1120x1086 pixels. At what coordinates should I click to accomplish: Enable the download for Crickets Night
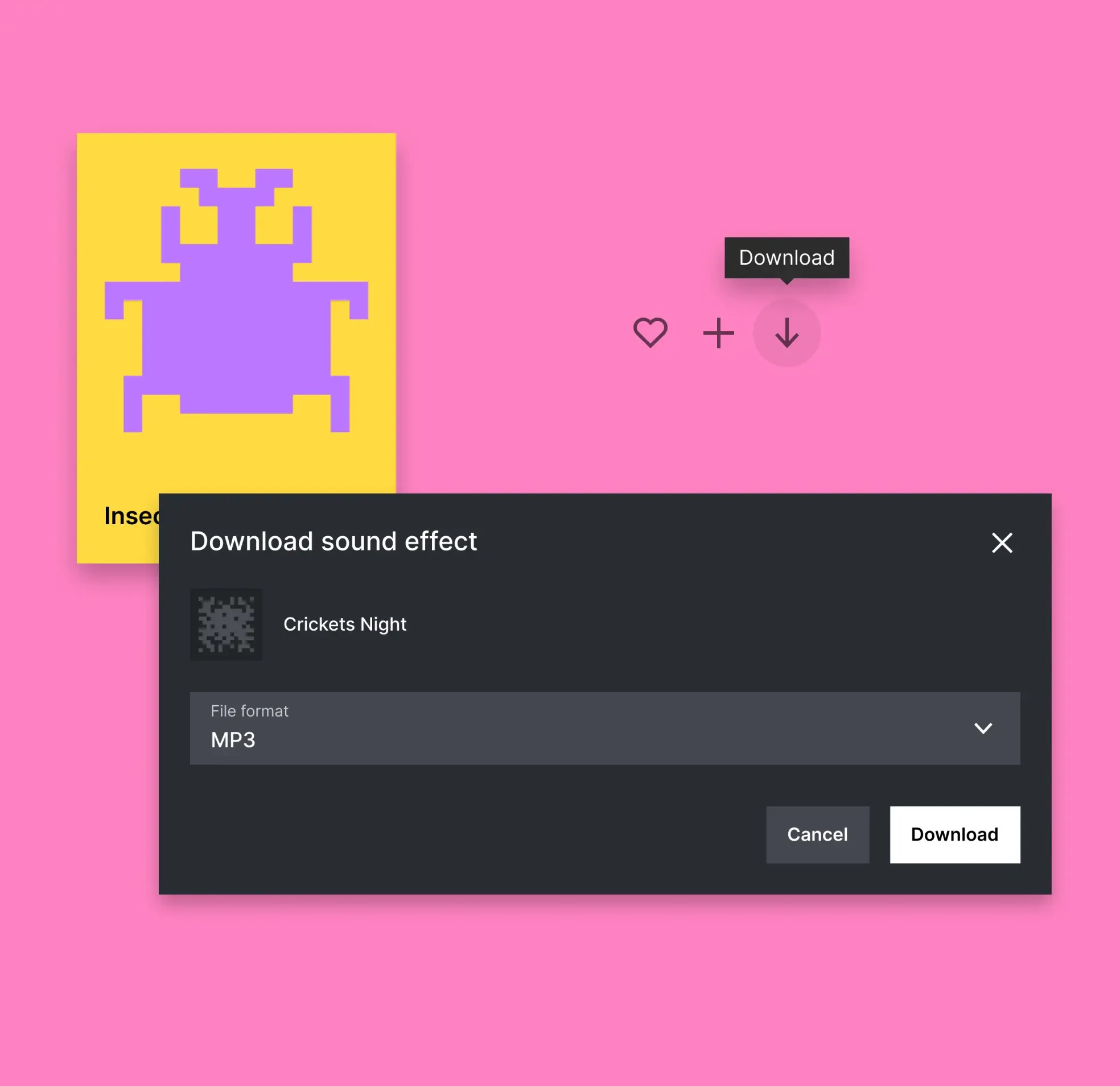click(954, 832)
